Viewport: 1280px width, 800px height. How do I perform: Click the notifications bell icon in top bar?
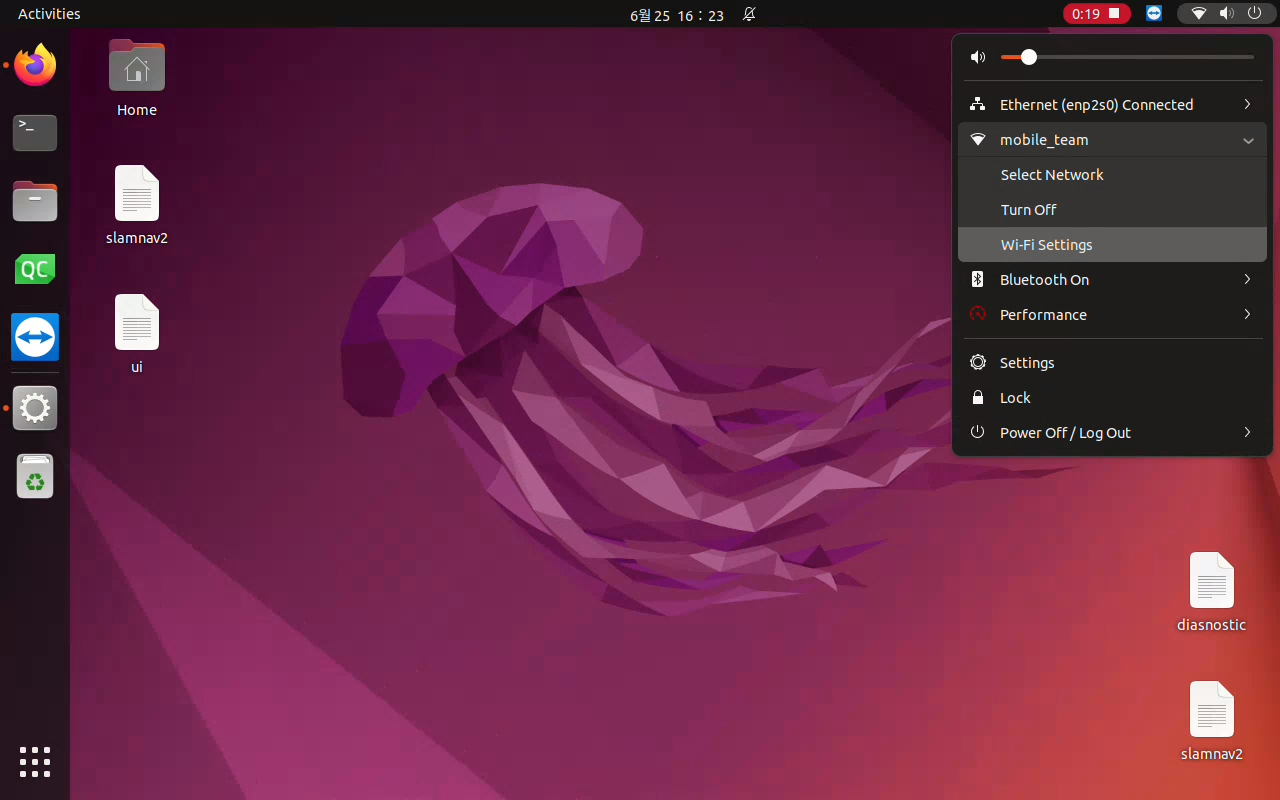[749, 14]
